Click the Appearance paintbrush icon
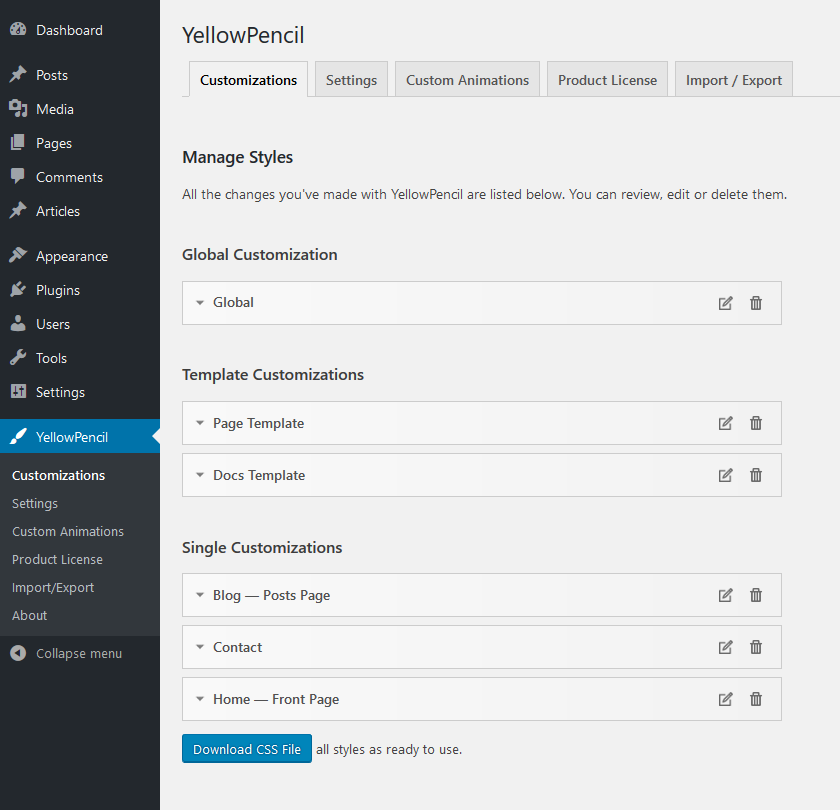This screenshot has width=840, height=810. (18, 256)
